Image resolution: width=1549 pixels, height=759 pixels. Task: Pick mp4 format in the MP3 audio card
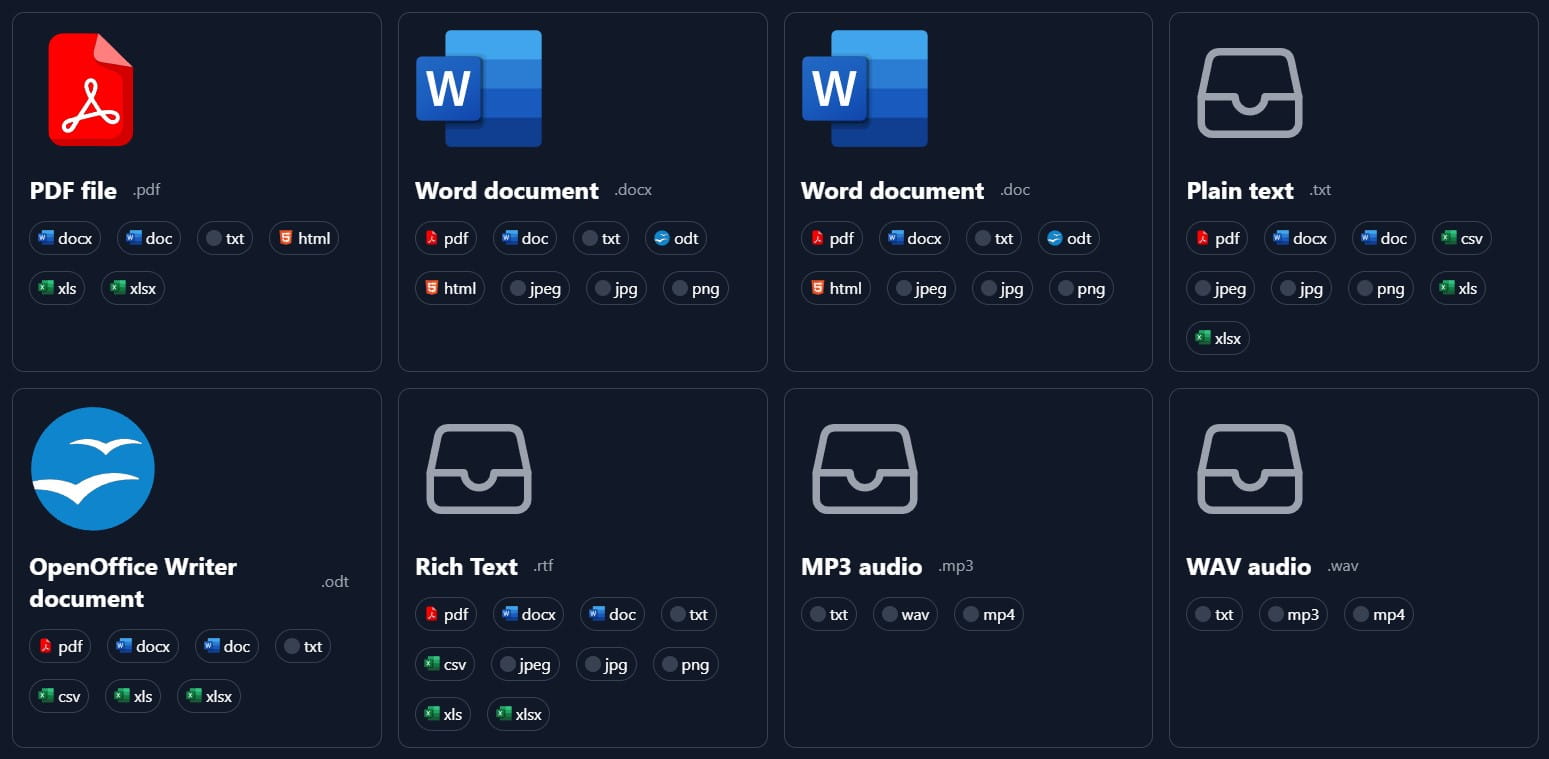[x=988, y=614]
